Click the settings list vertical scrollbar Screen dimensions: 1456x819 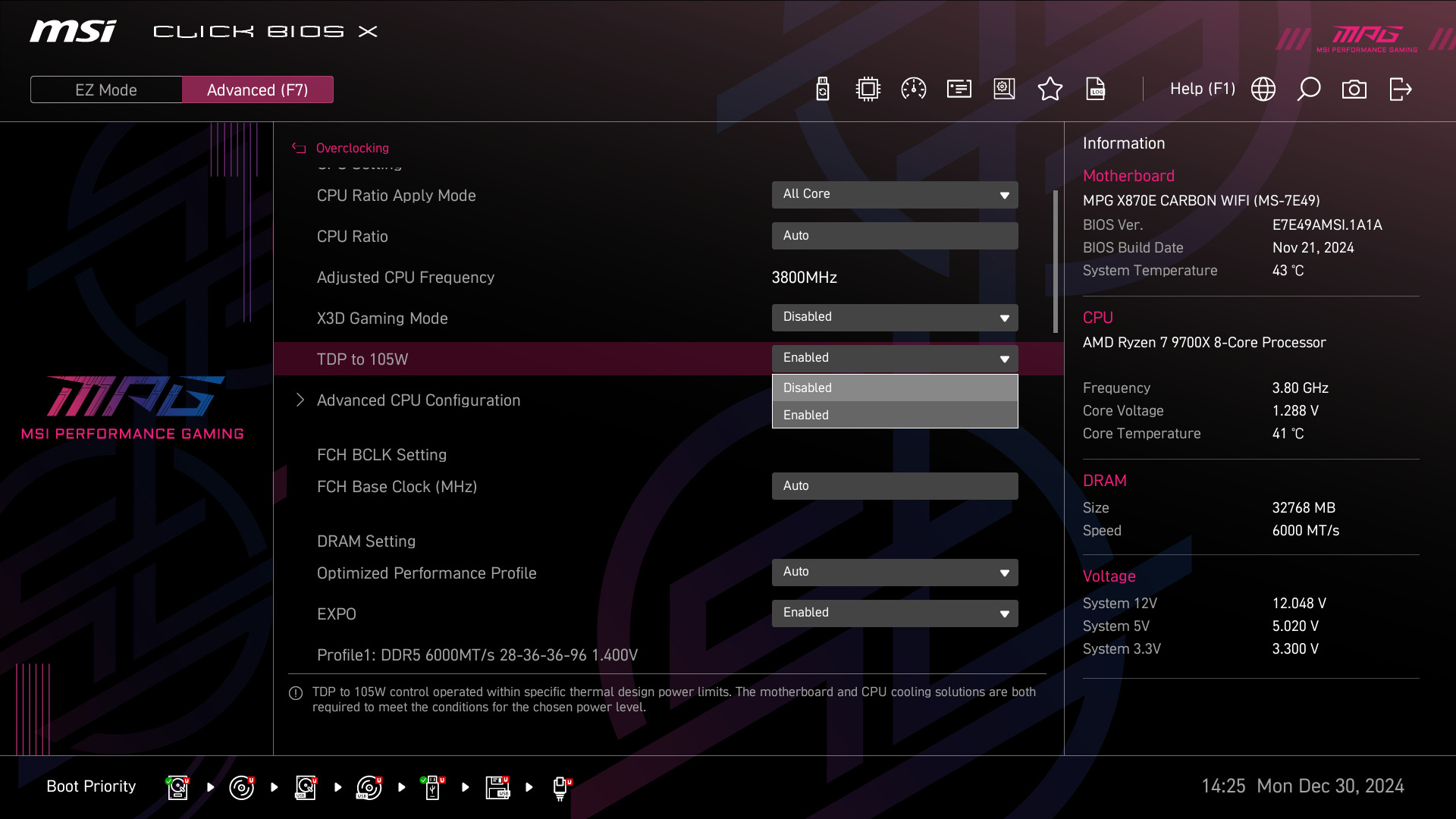pos(1055,262)
